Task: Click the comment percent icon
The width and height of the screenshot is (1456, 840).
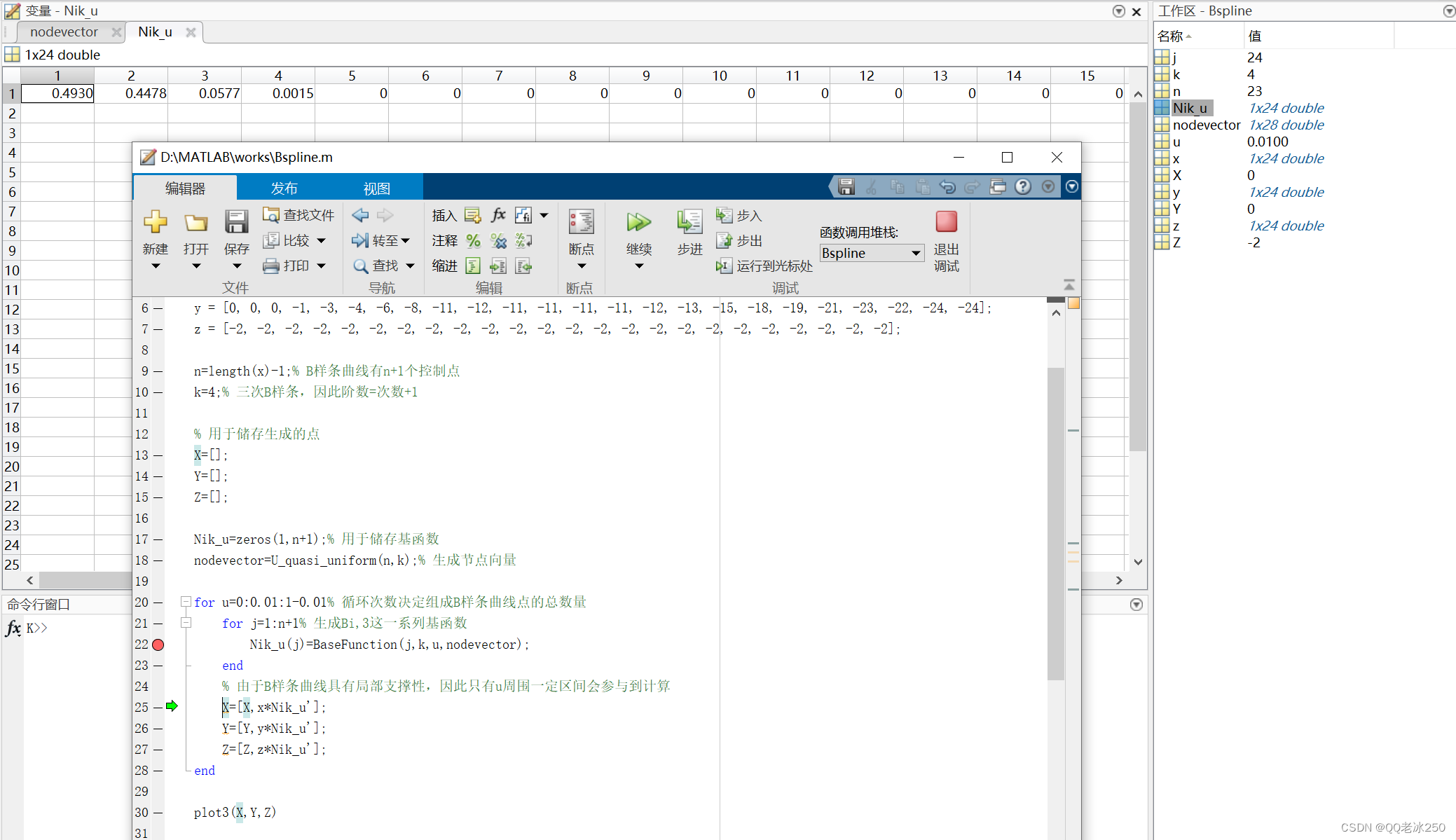Action: click(473, 240)
